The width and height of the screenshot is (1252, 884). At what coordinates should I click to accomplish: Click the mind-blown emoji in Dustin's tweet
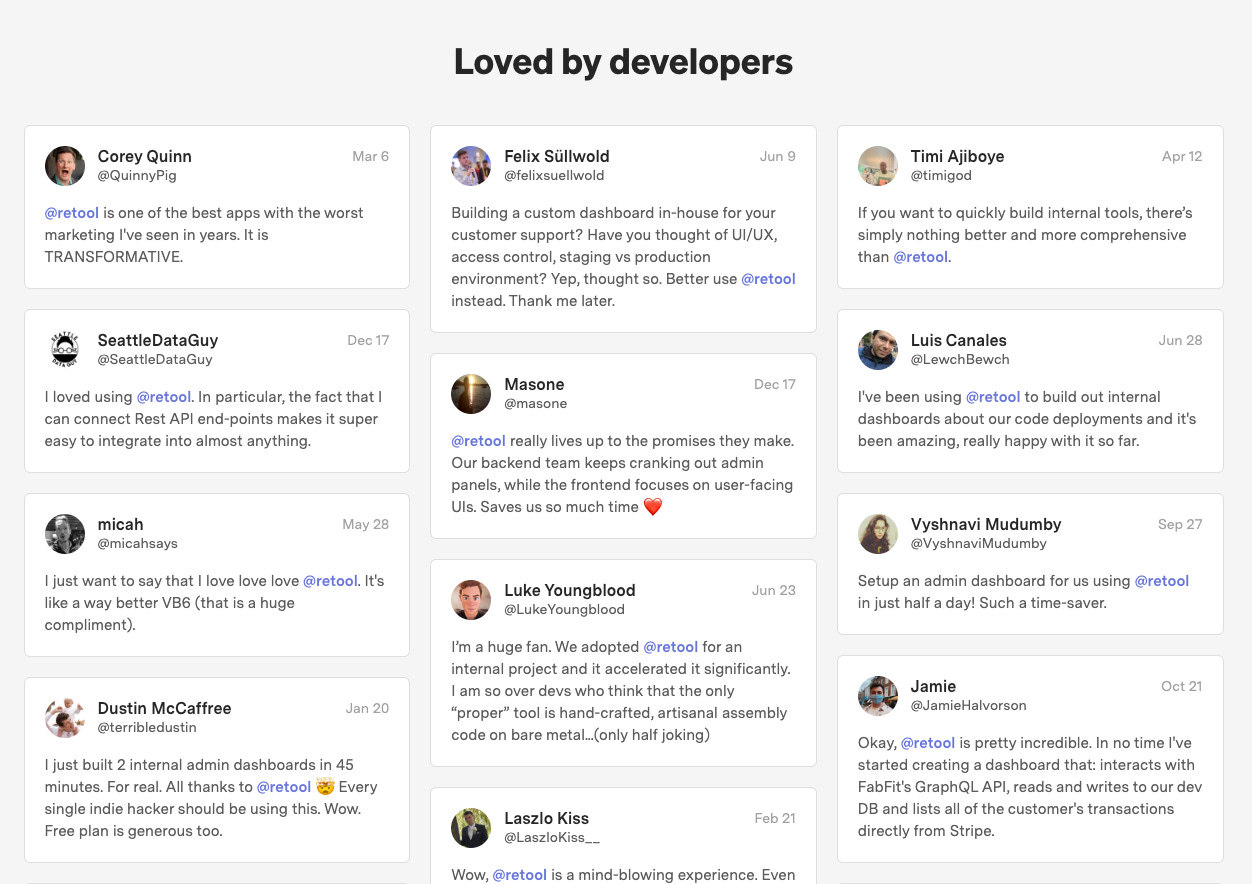(x=325, y=787)
